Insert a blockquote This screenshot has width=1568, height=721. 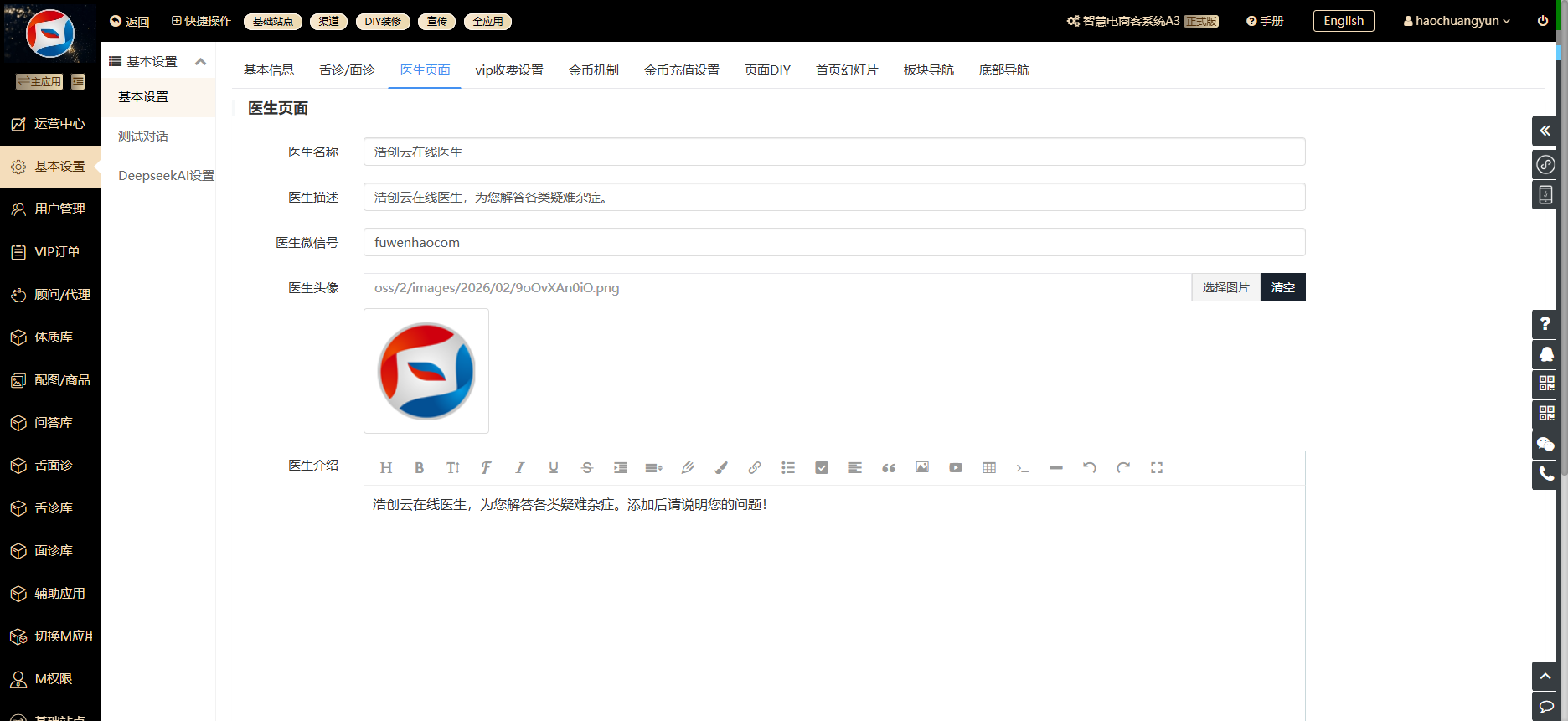click(x=889, y=468)
